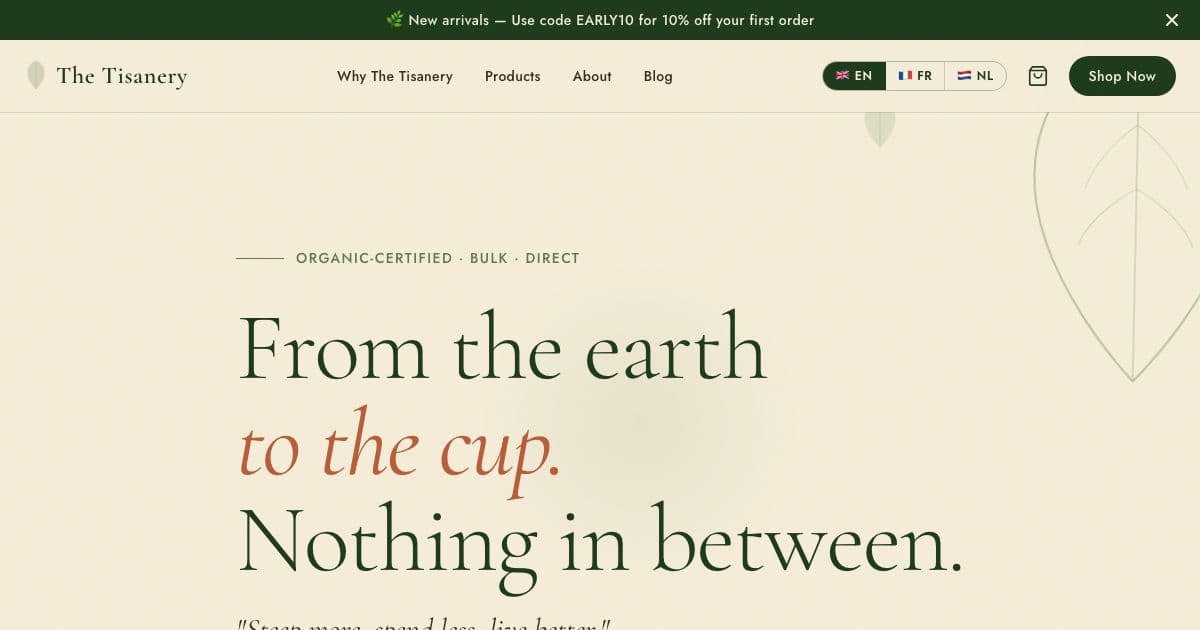
Task: Click the italic to the cup. text
Action: 400,448
